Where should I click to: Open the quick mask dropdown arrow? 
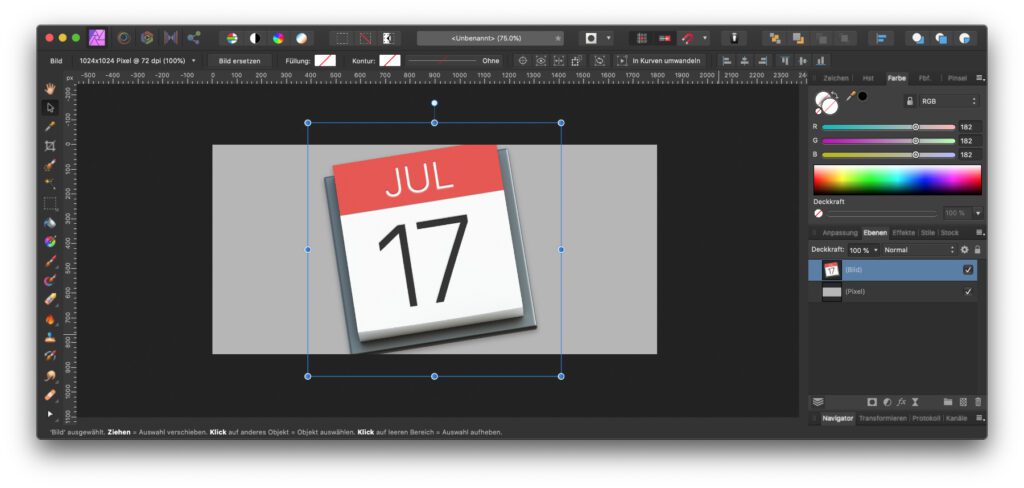click(609, 38)
